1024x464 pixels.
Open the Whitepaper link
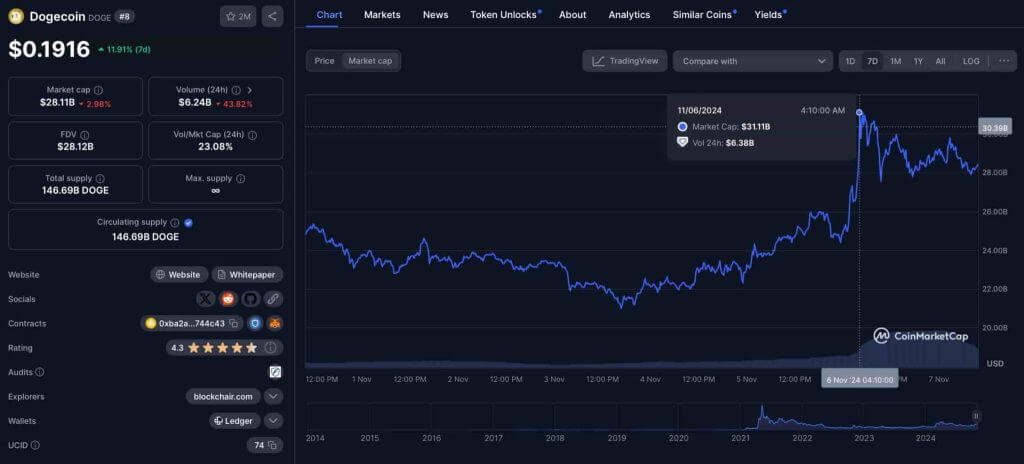pos(247,274)
